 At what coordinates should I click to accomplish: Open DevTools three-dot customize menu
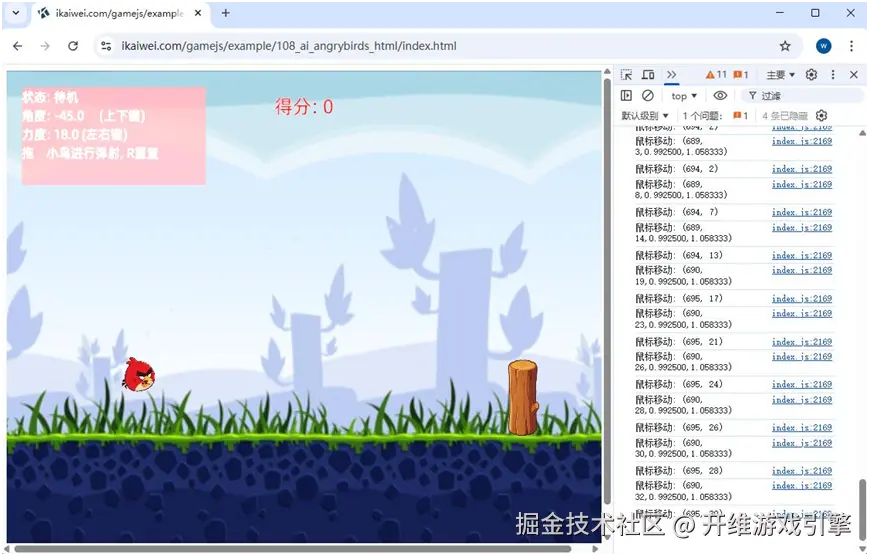[x=832, y=74]
